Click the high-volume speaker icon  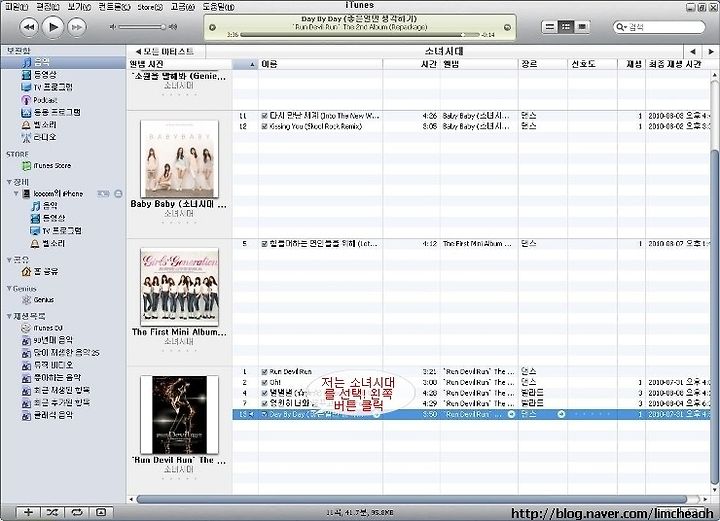point(173,27)
